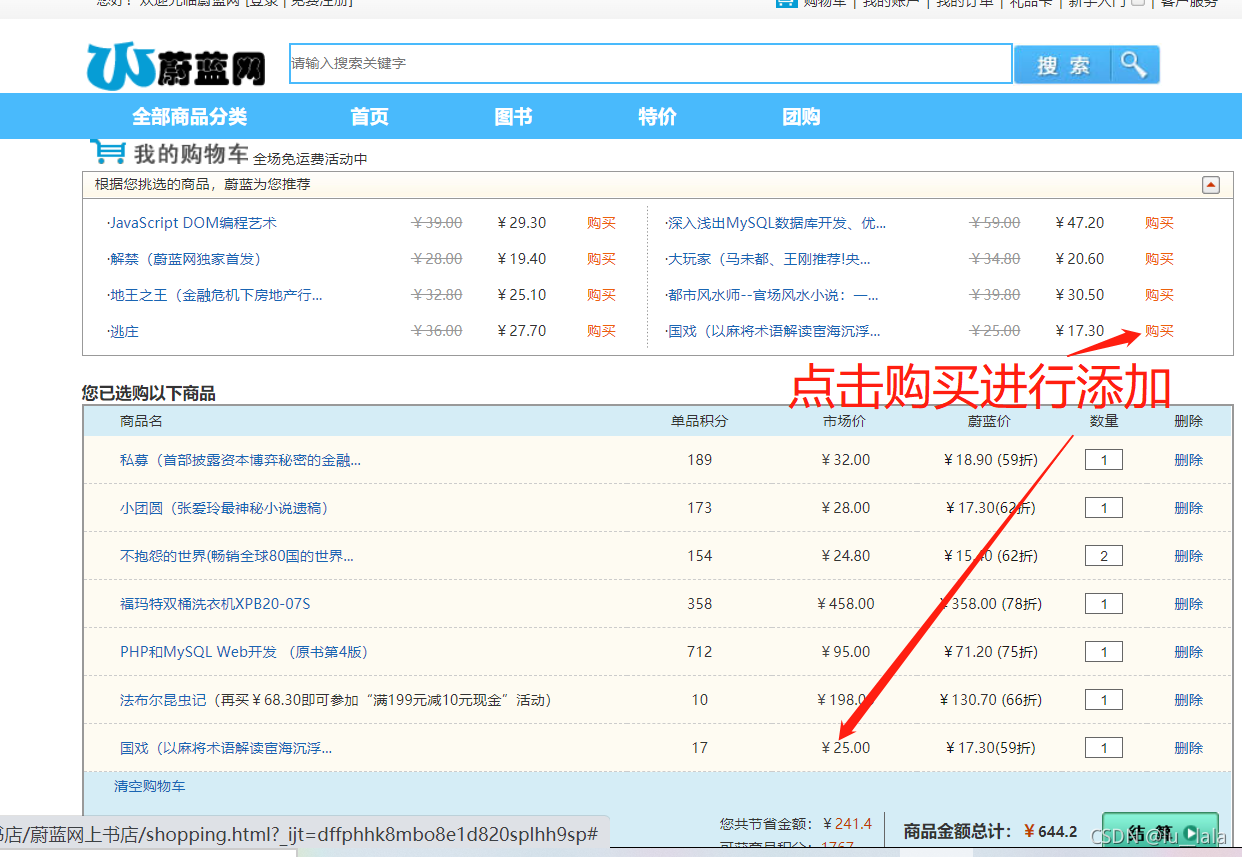Open the 小团圆 item in the cart

click(224, 508)
